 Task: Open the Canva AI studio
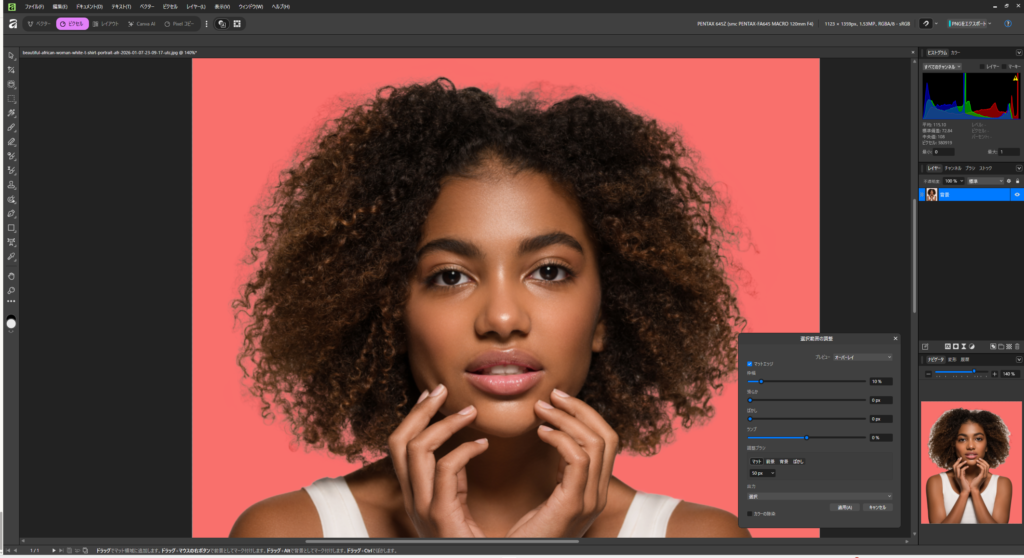point(141,23)
